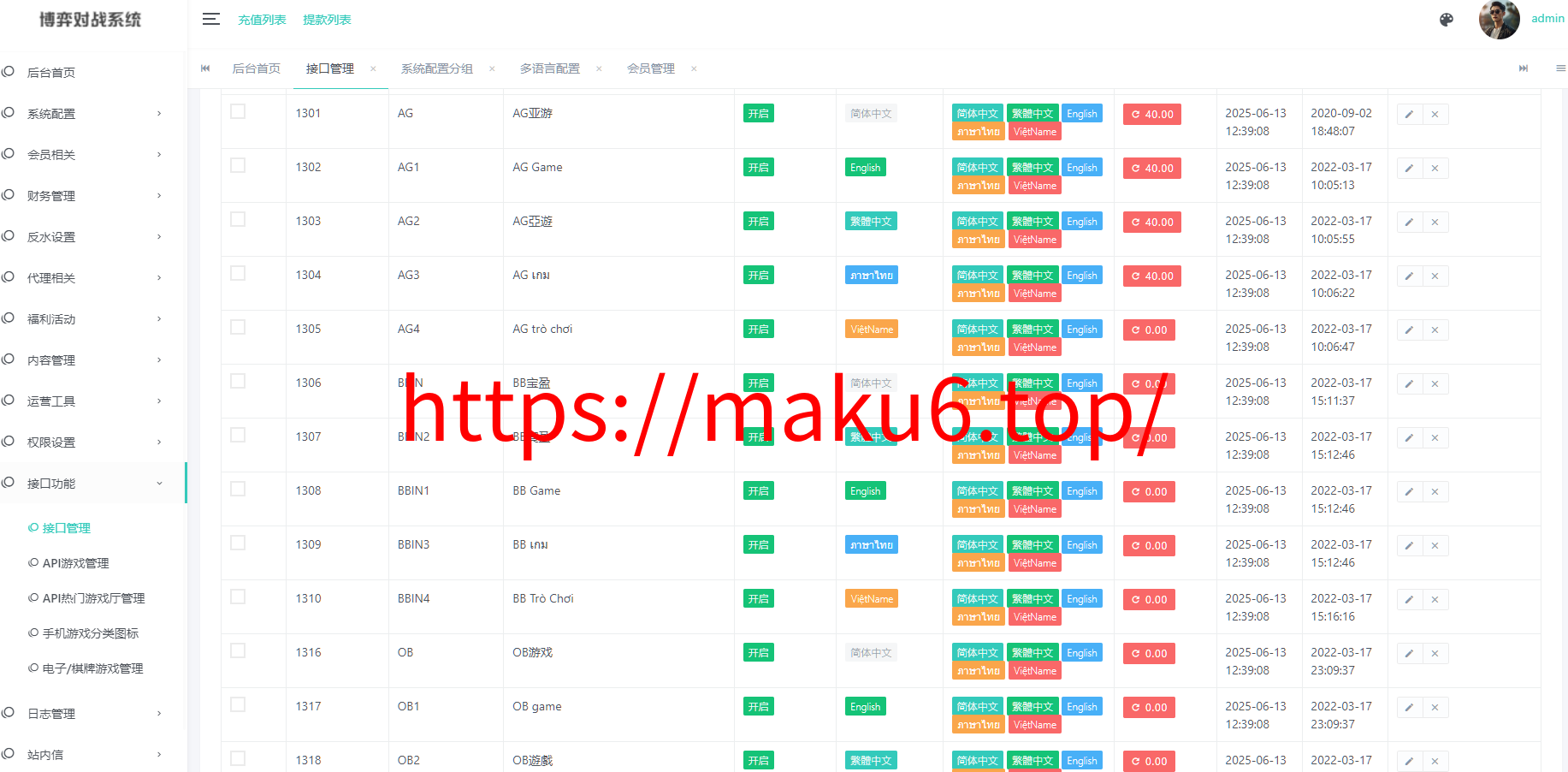Close the 接口管理 tab

[x=373, y=68]
